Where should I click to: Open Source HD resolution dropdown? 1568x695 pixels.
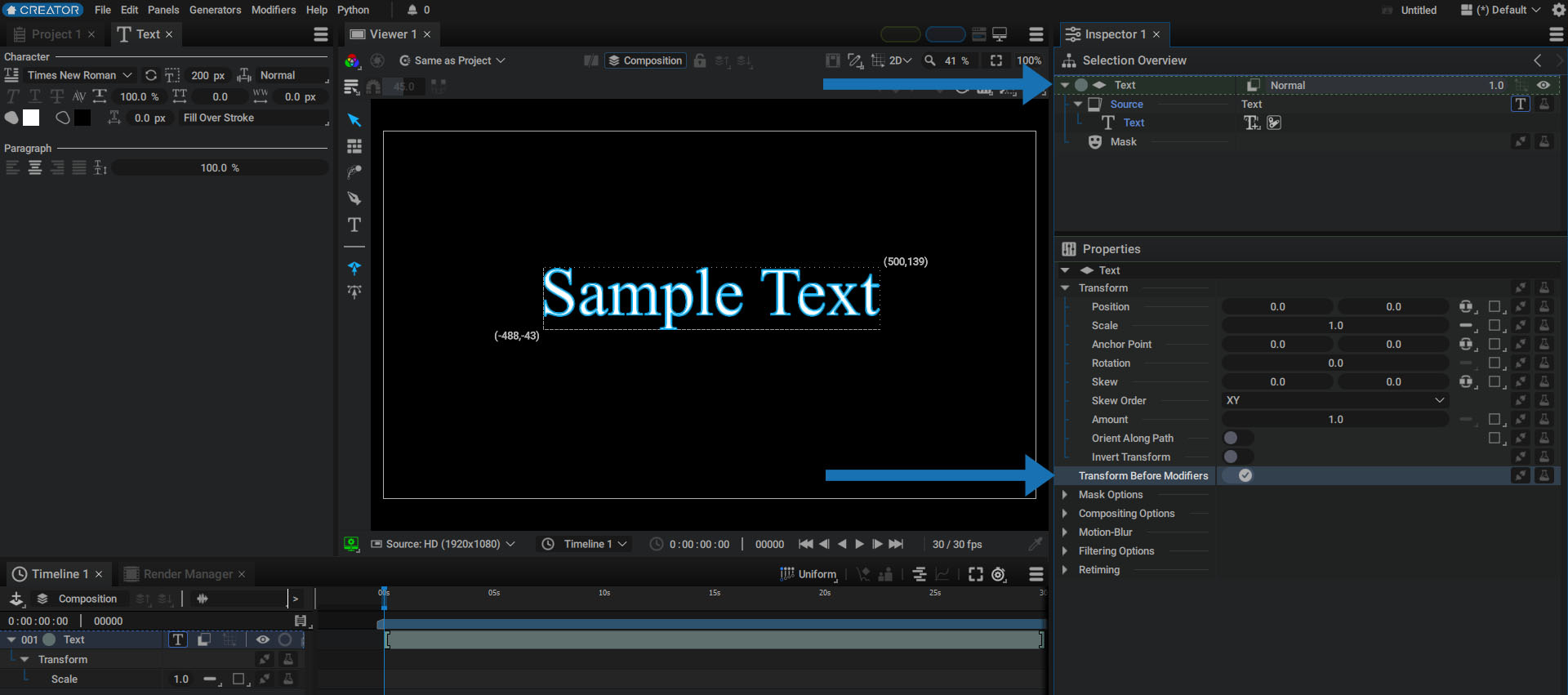[x=443, y=544]
